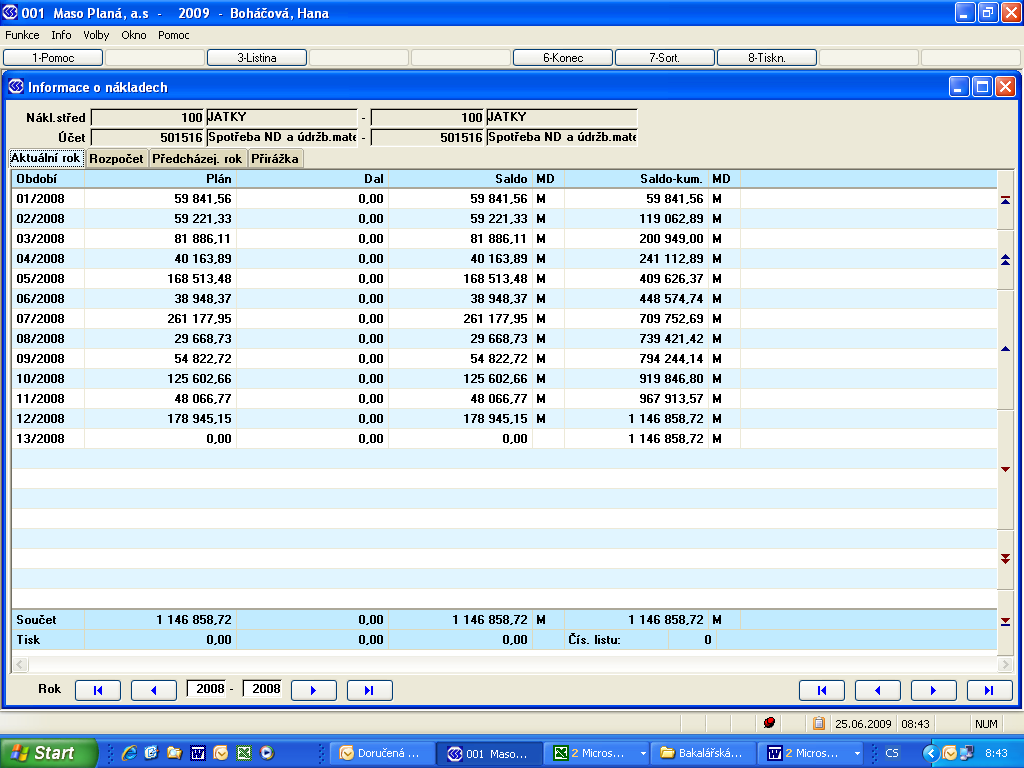Screen dimensions: 1024x768
Task: Go to last year in Rok navigator
Action: click(x=370, y=690)
